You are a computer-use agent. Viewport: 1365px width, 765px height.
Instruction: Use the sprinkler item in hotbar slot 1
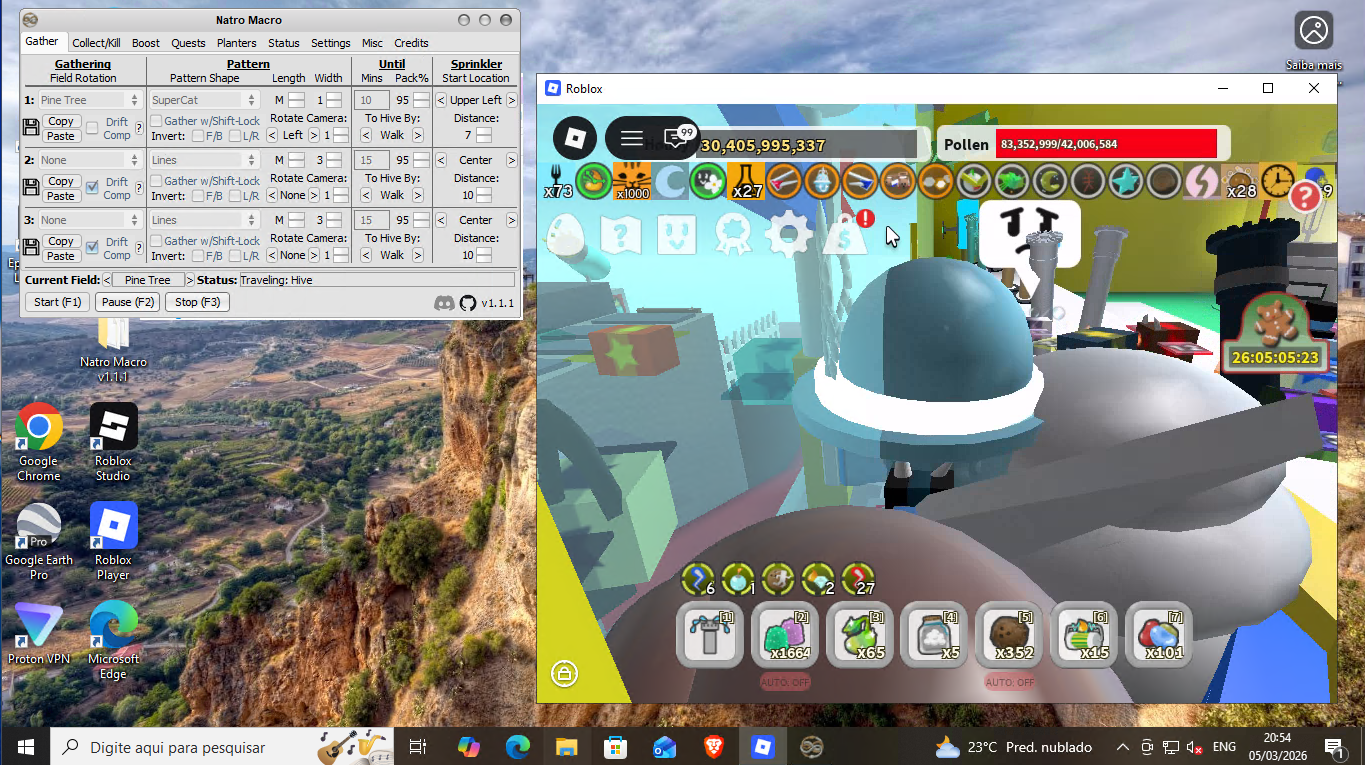(711, 634)
